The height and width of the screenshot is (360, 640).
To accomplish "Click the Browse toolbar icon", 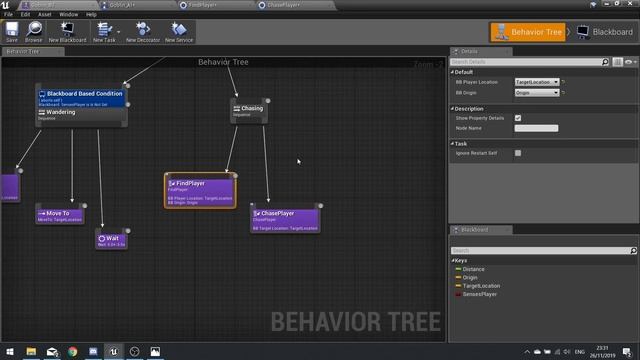I will pos(33,32).
